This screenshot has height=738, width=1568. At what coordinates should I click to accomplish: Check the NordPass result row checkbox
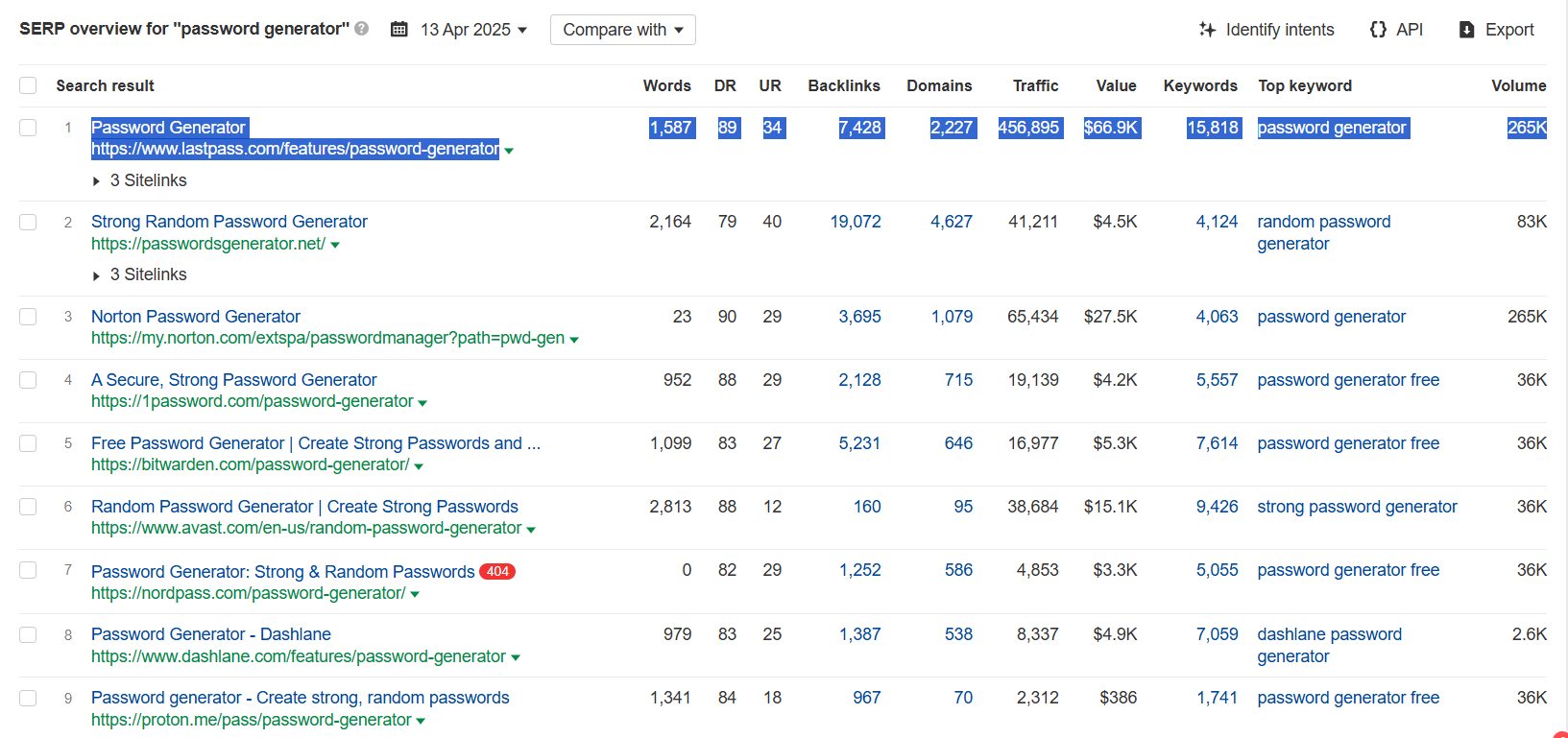click(x=28, y=570)
